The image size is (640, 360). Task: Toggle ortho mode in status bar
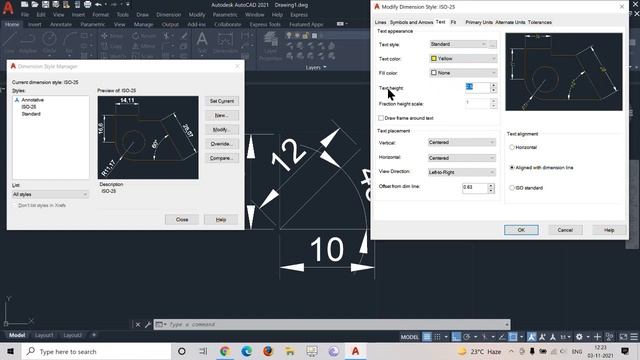point(456,336)
